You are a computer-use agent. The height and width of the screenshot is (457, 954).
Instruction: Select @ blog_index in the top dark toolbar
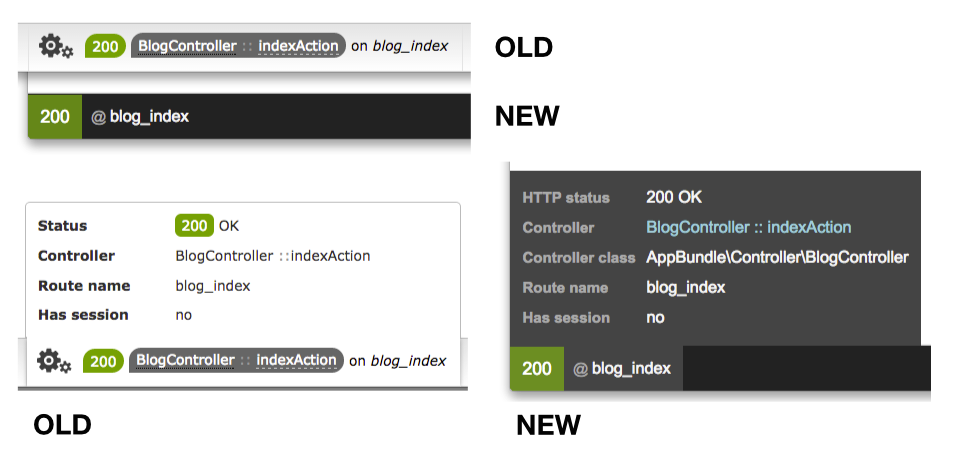coord(140,116)
